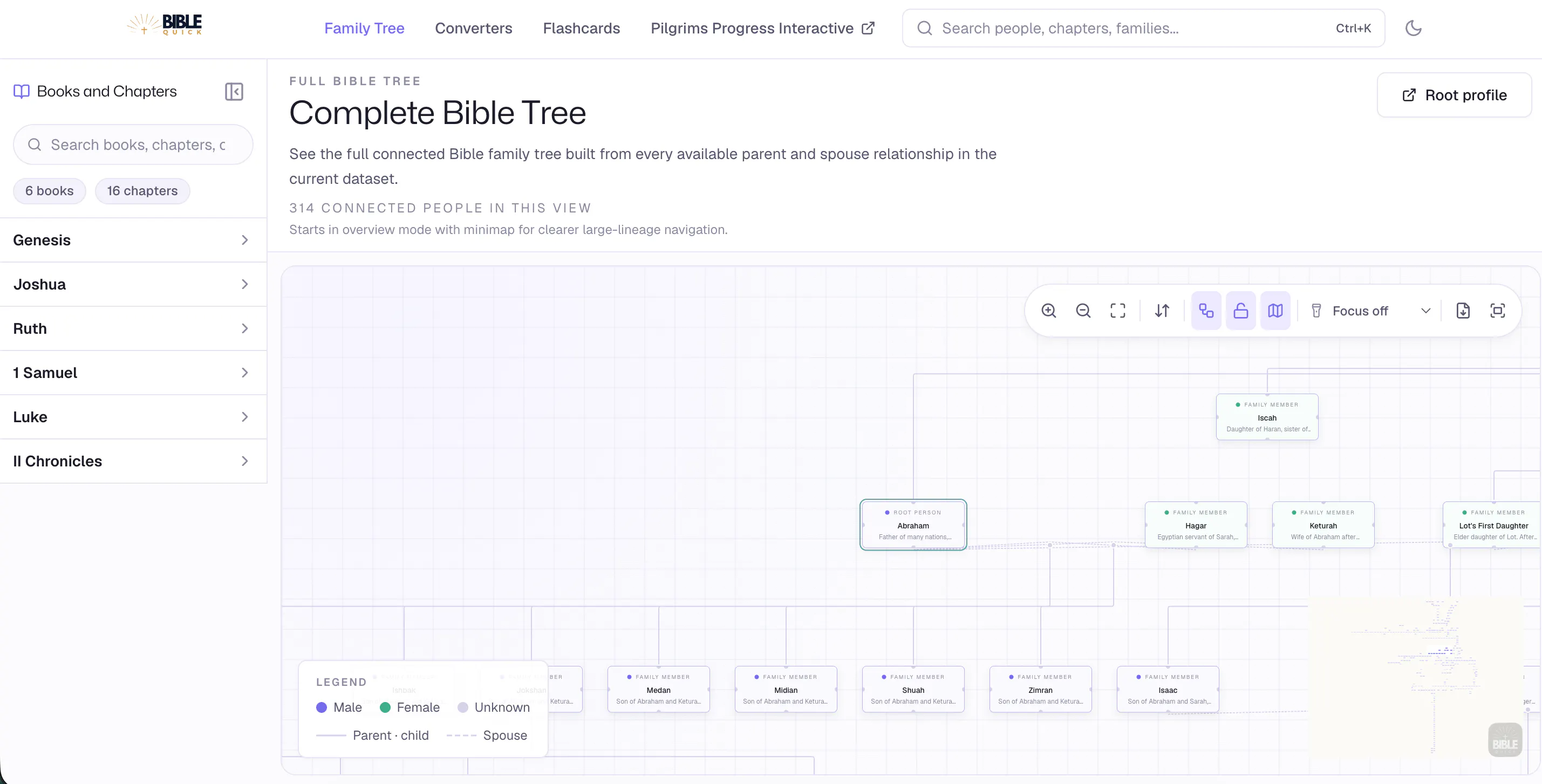
Task: Toggle the minimap button
Action: (x=1275, y=311)
